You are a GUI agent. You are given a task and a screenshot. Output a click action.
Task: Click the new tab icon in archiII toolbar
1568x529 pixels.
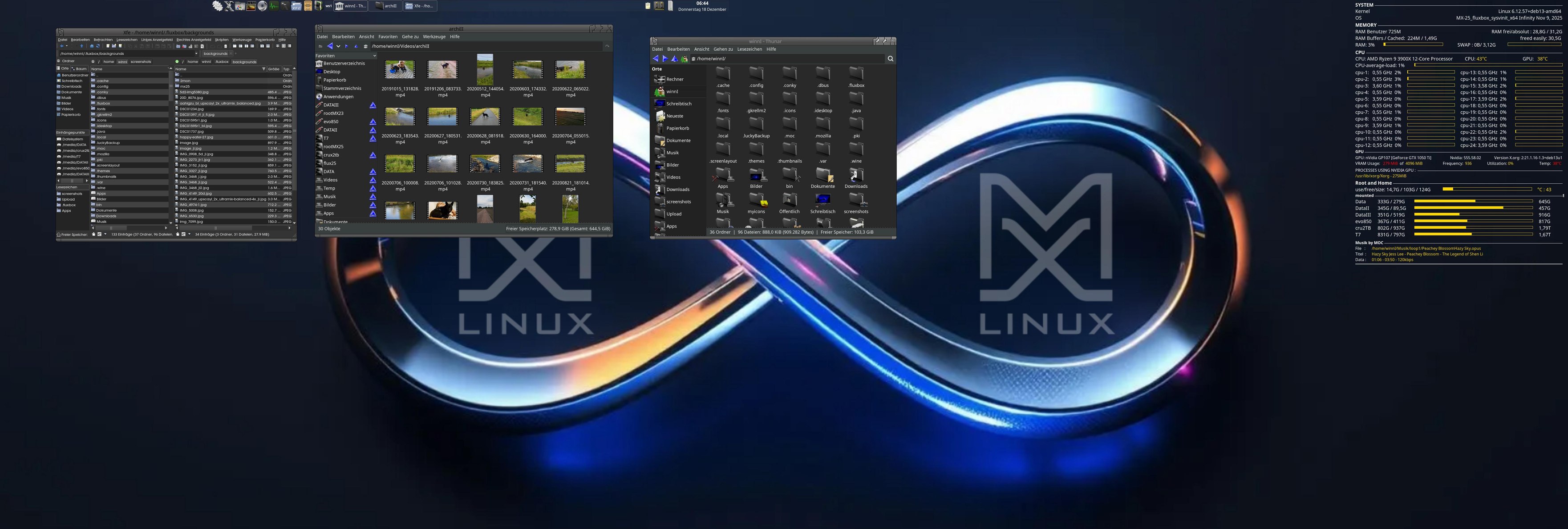[320, 46]
